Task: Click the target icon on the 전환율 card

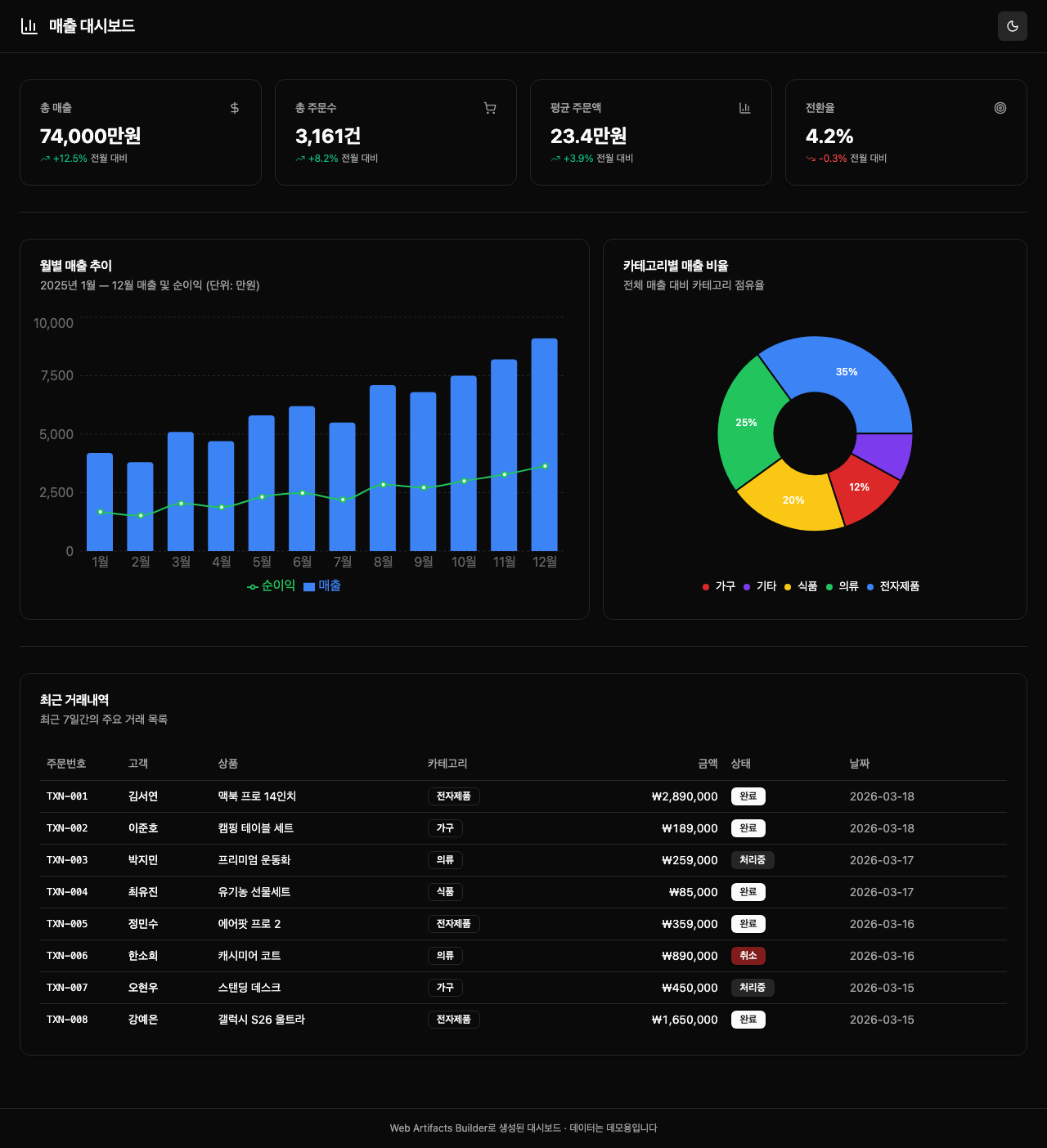Action: pyautogui.click(x=1000, y=107)
